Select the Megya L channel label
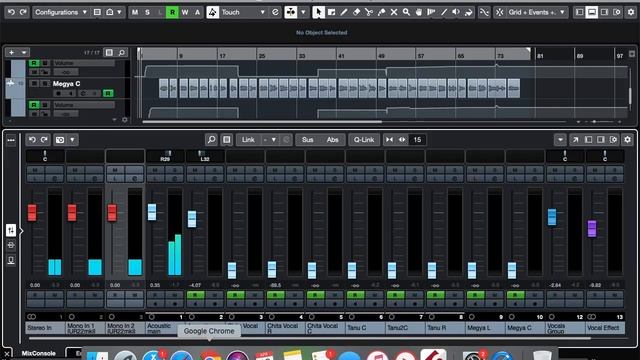The width and height of the screenshot is (640, 360). [x=485, y=328]
